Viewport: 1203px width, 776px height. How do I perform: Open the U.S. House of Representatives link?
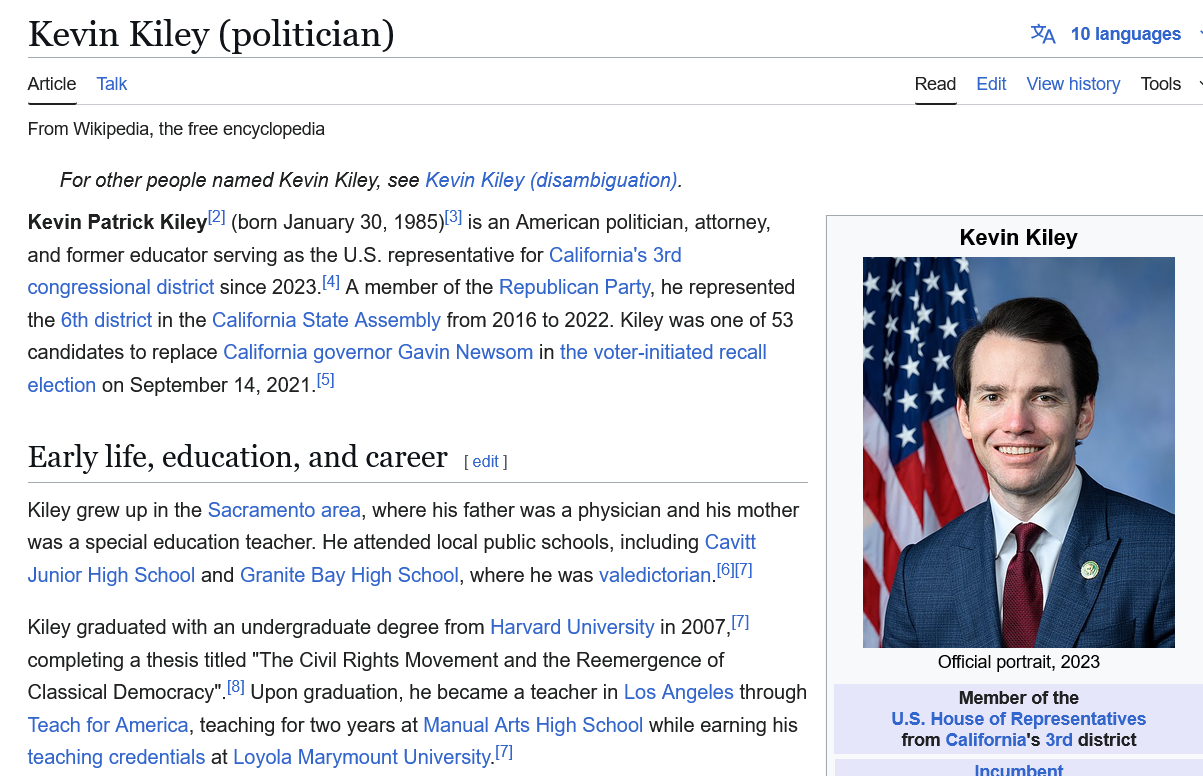tap(1019, 719)
